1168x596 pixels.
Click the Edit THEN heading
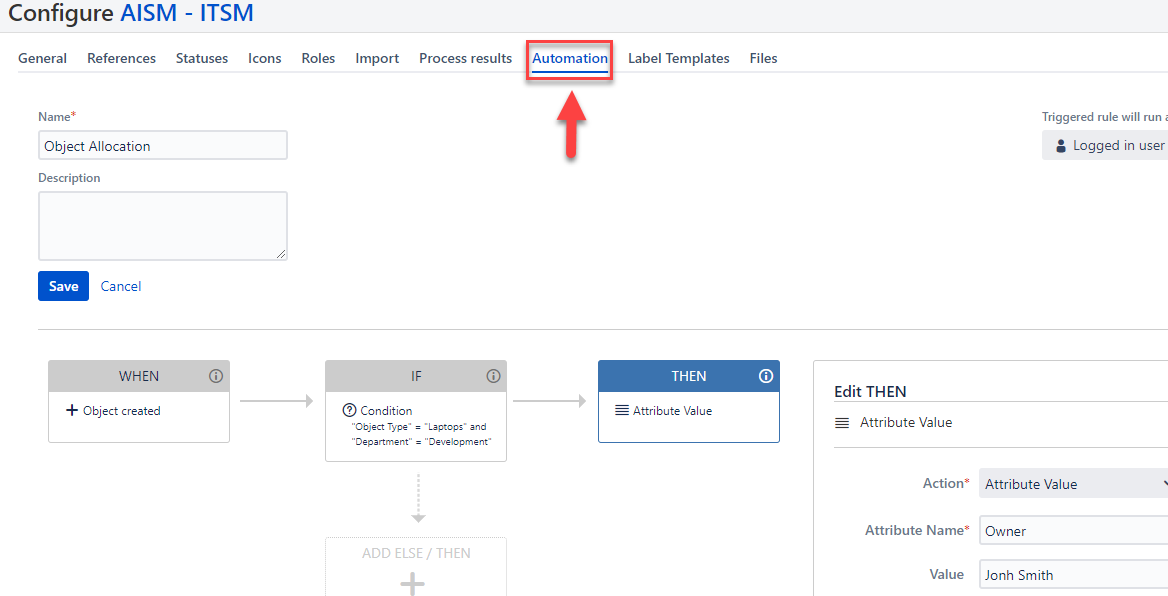[x=870, y=391]
